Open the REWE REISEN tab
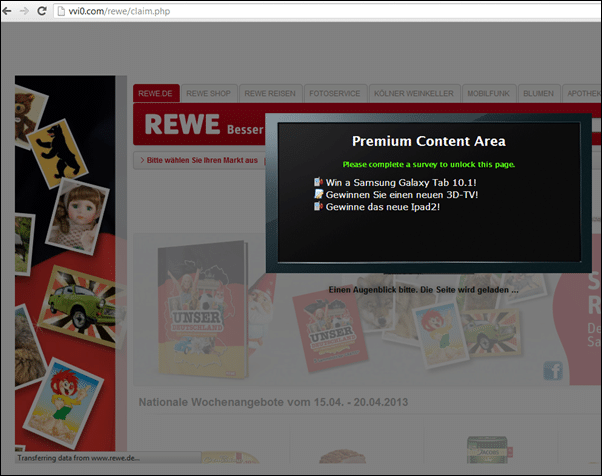The width and height of the screenshot is (602, 476). (x=270, y=93)
